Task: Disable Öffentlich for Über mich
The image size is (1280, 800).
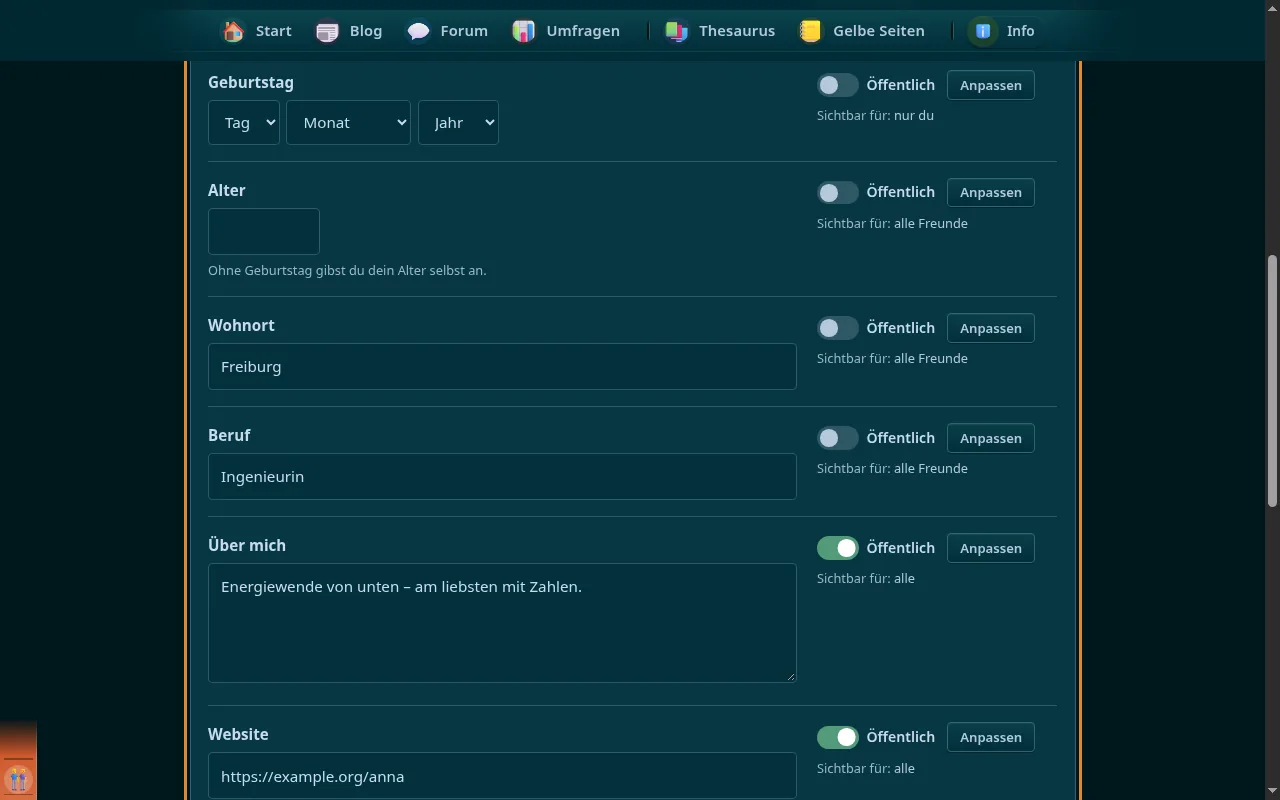Action: [x=838, y=548]
